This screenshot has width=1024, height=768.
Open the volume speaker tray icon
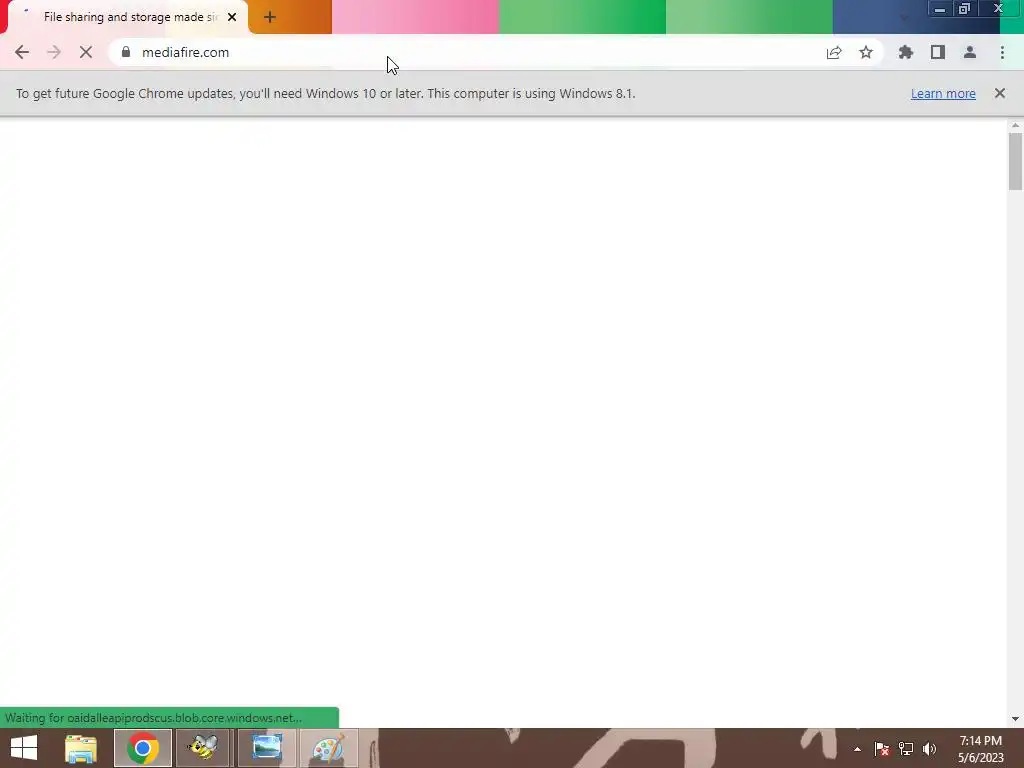(x=929, y=749)
